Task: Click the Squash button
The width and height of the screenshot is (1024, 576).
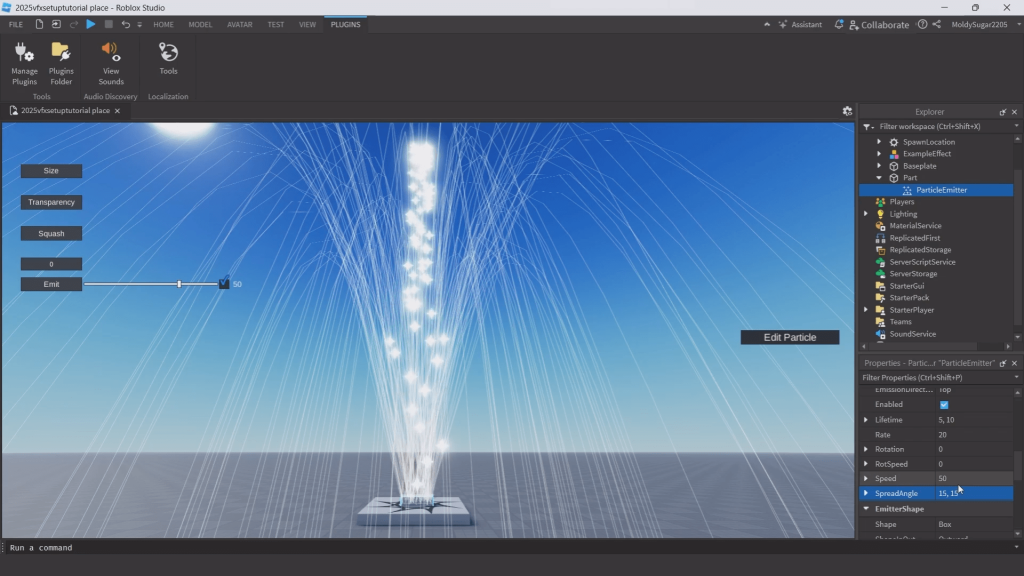Action: [51, 234]
